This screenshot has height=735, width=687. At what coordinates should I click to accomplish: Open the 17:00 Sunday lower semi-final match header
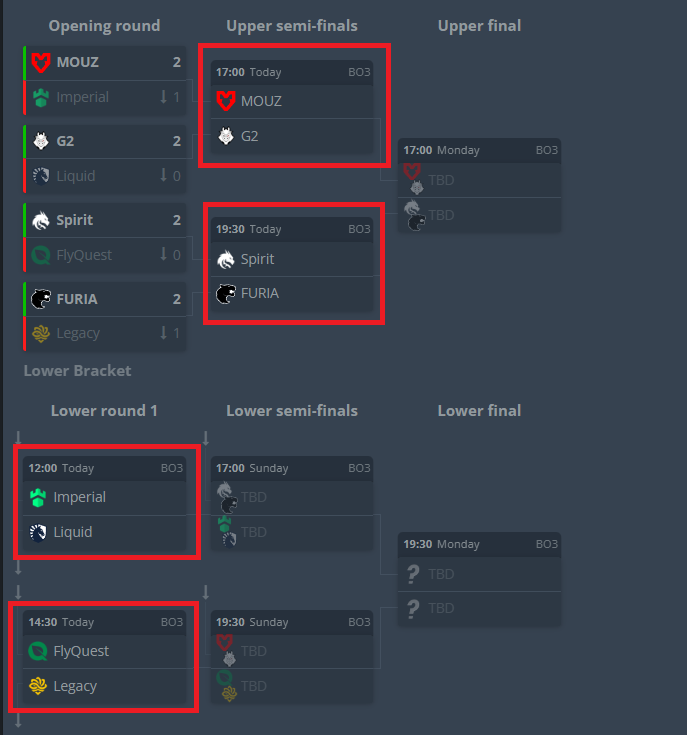click(292, 468)
